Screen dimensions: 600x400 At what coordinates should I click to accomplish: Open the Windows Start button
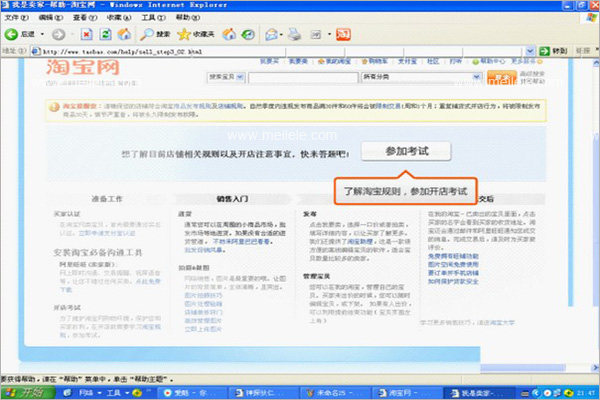click(x=28, y=393)
